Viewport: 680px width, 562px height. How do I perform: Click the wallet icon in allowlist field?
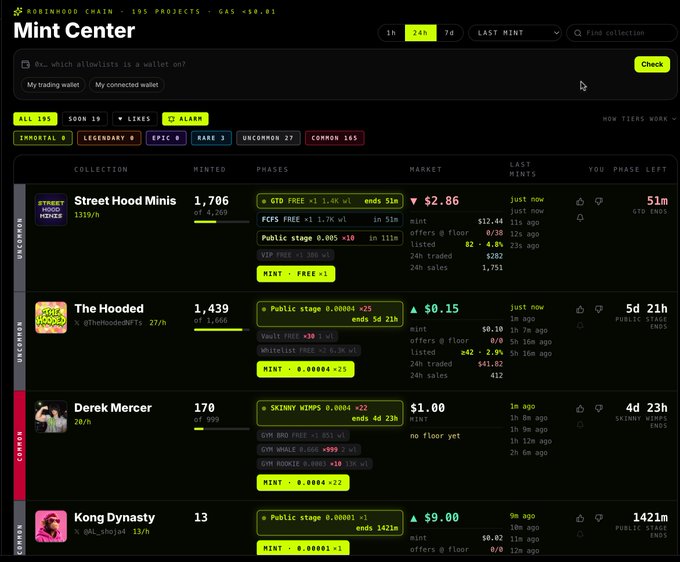[x=26, y=64]
